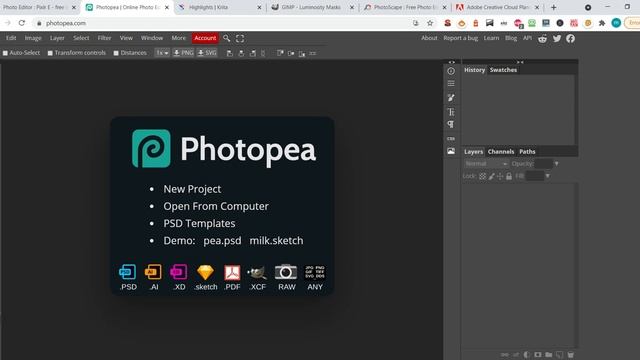Switch to the Swatches tab

click(x=503, y=70)
